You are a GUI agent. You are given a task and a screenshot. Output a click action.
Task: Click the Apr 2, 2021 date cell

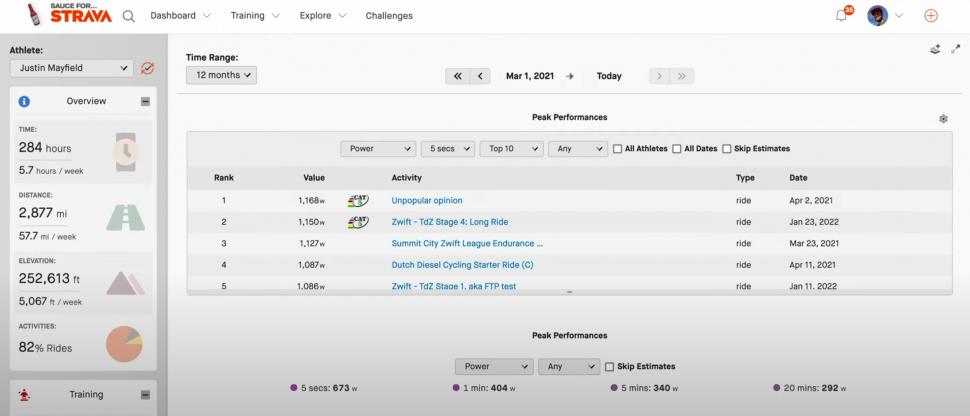[811, 201]
